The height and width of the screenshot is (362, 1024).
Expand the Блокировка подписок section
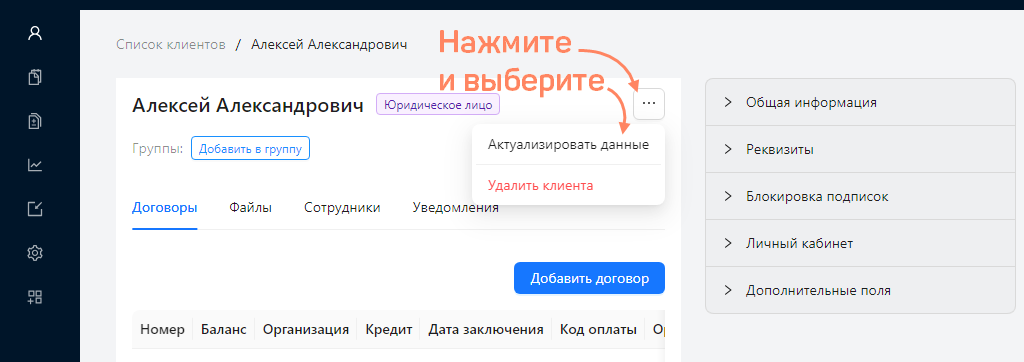[x=860, y=197]
